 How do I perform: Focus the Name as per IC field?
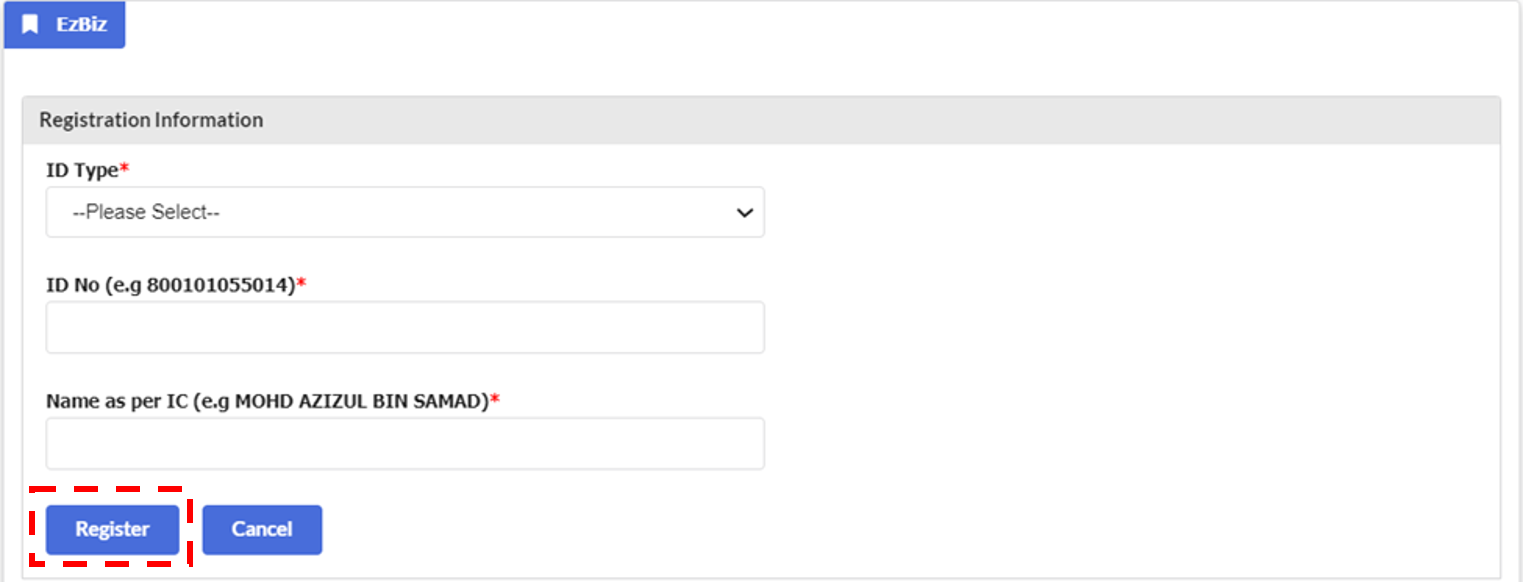point(405,443)
